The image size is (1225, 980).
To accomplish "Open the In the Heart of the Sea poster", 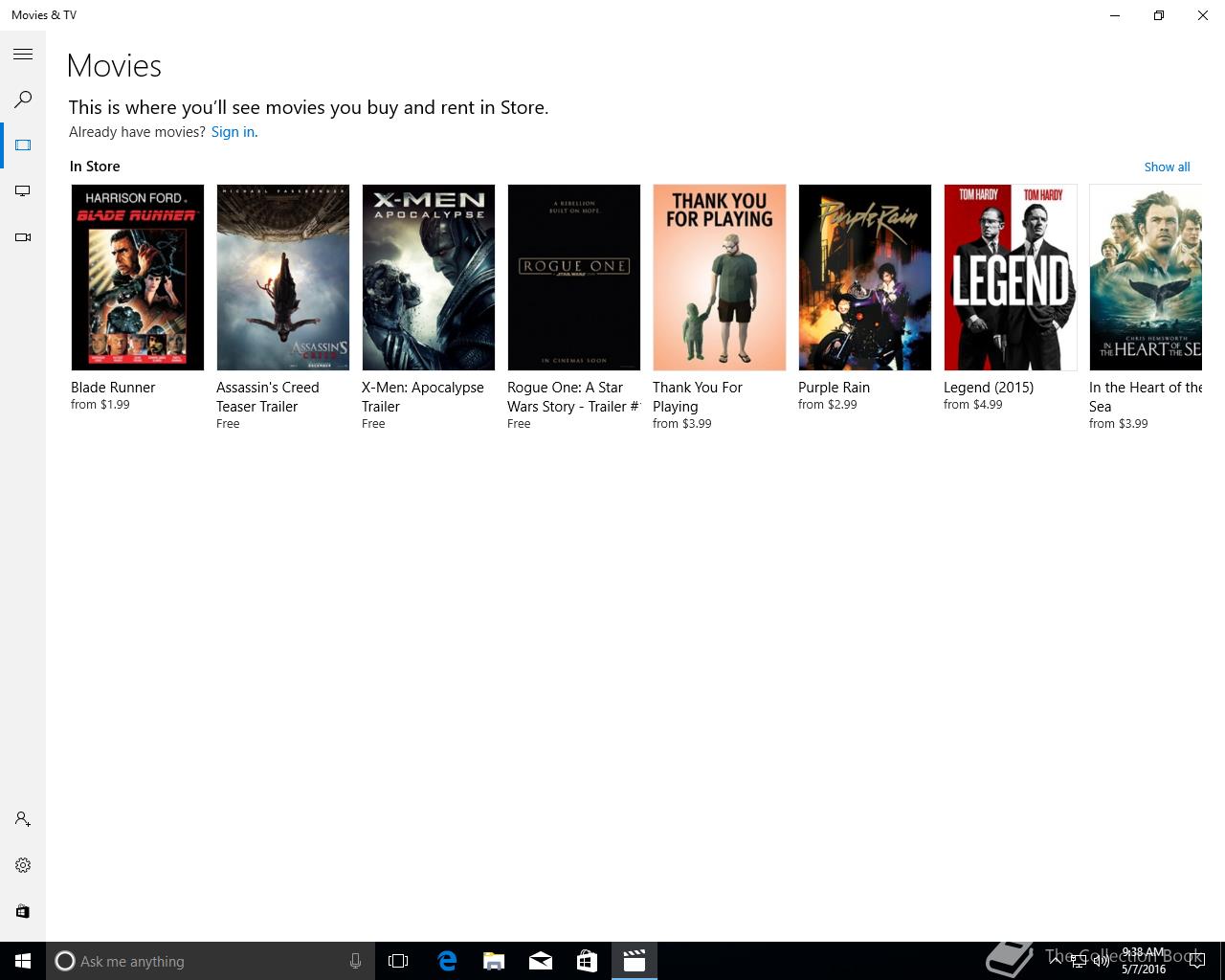I will [1146, 278].
